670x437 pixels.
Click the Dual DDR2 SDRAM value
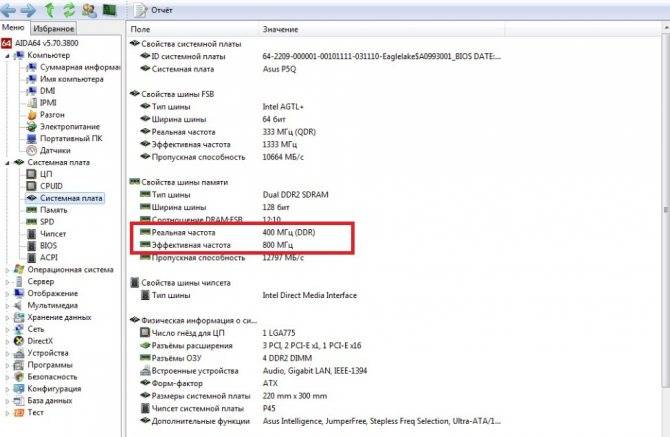(x=295, y=195)
